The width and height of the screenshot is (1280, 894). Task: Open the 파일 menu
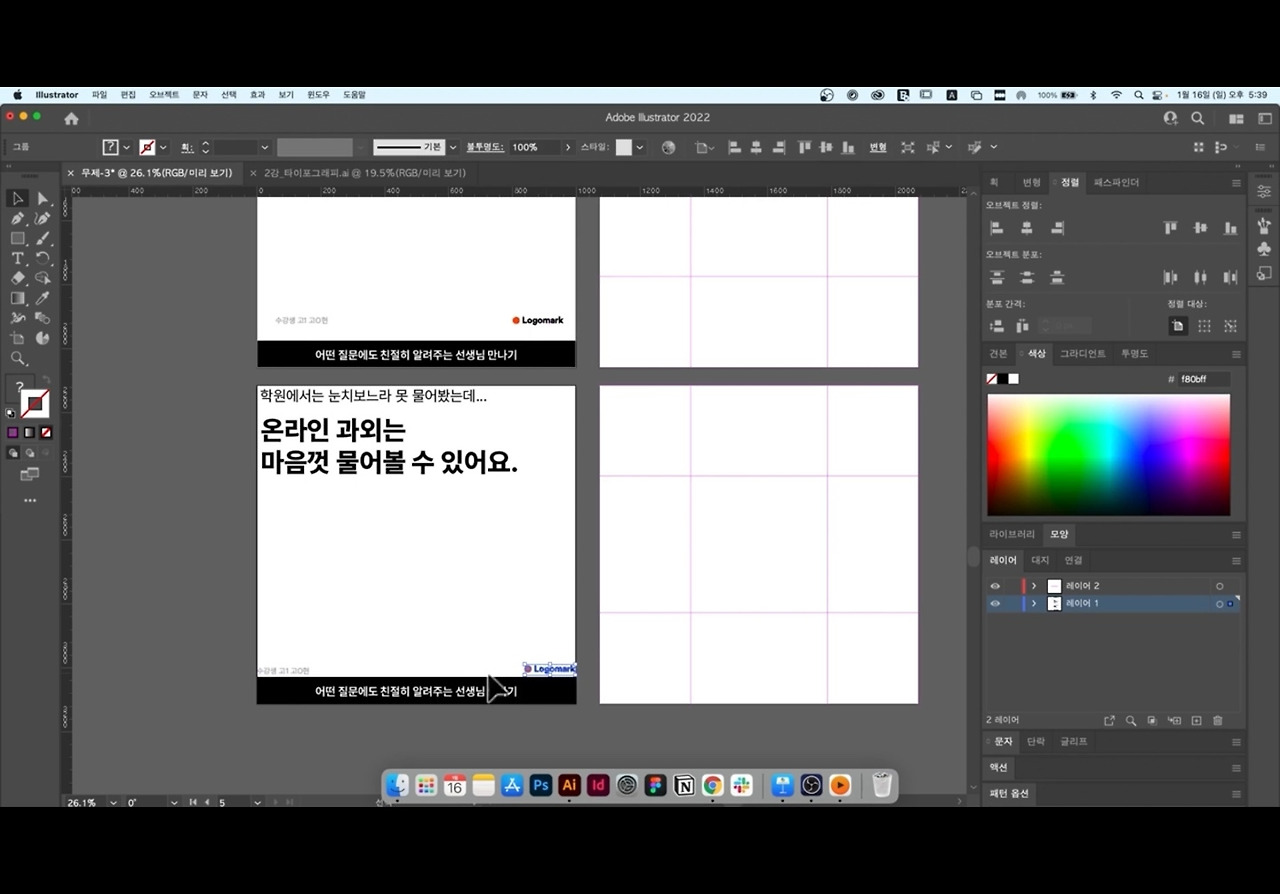pos(99,95)
